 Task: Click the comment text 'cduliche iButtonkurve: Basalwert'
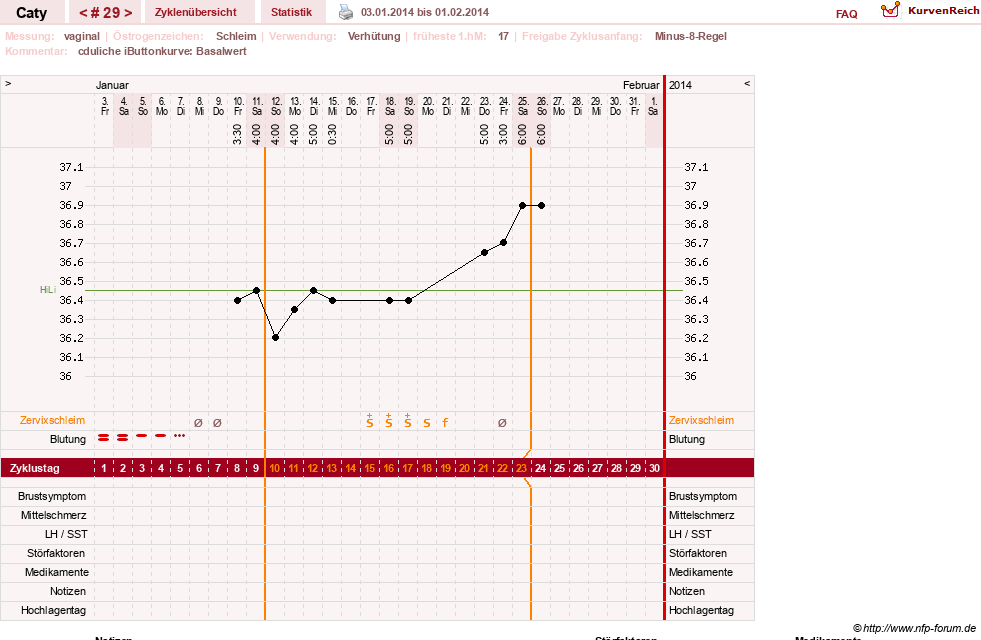[x=162, y=51]
